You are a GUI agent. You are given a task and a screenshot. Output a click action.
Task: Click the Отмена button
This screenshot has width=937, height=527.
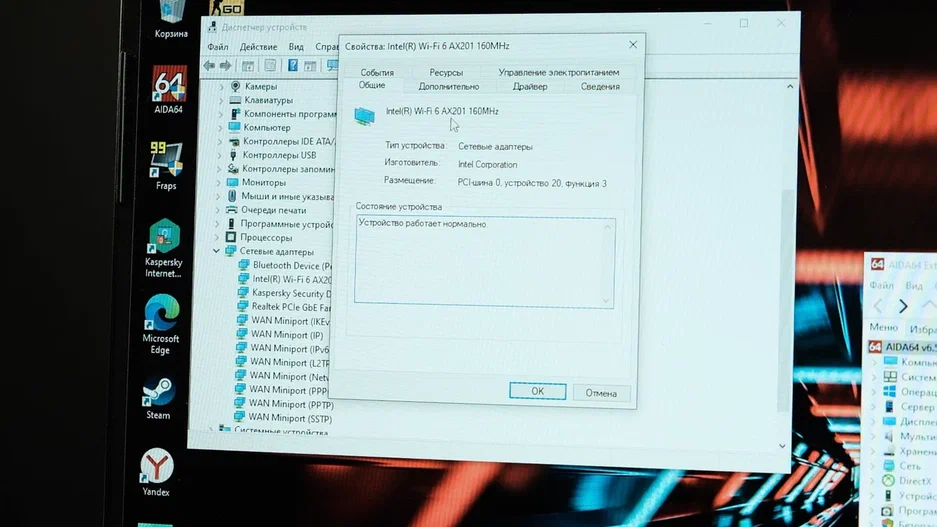click(x=601, y=393)
